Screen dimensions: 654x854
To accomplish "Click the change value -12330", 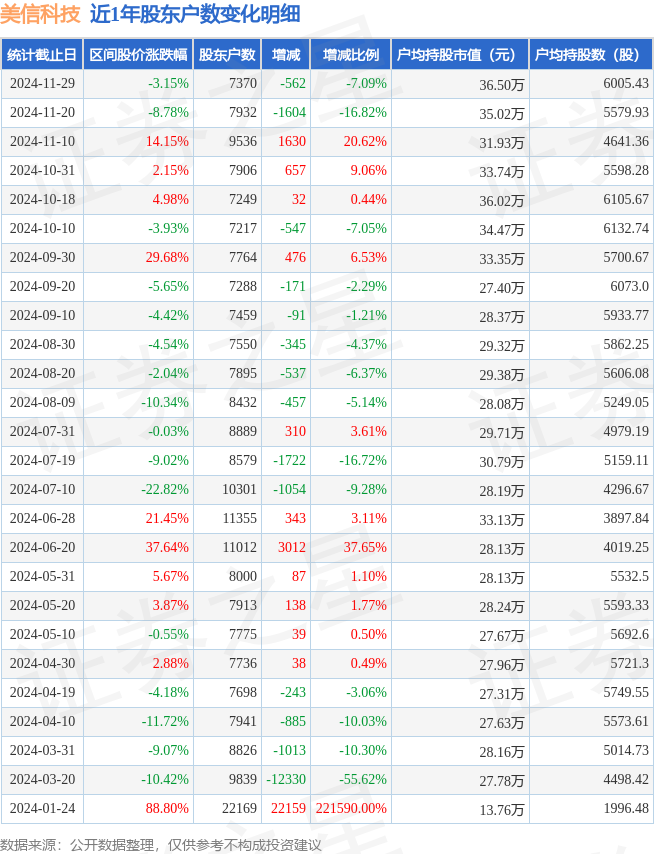I will [286, 779].
